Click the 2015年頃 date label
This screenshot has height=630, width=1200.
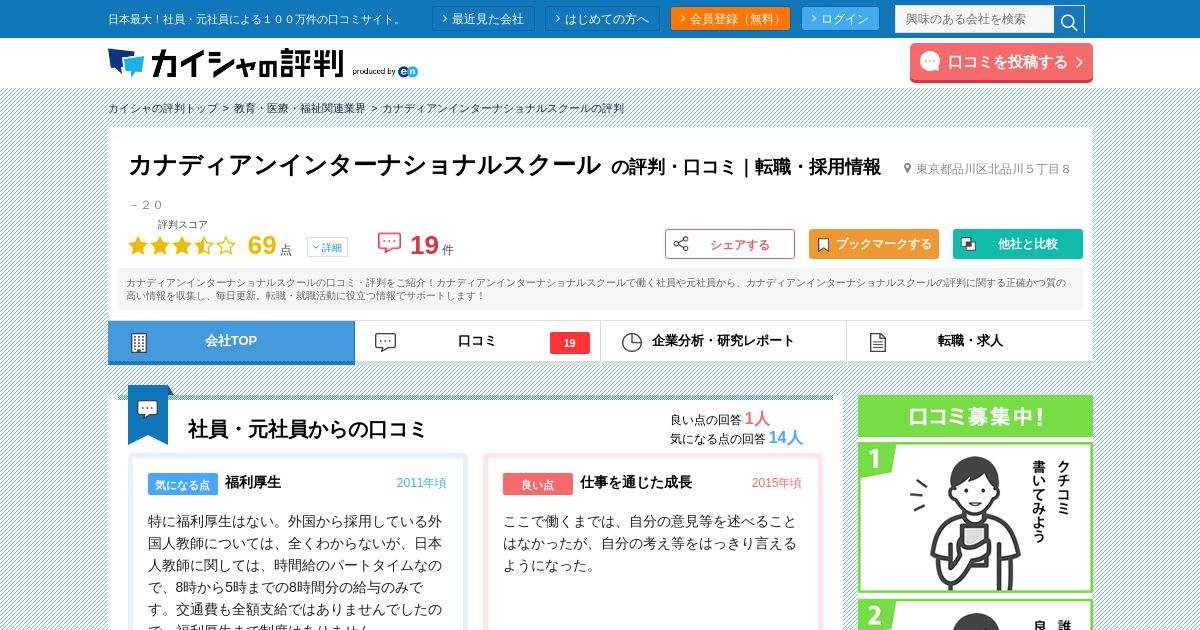[x=777, y=483]
